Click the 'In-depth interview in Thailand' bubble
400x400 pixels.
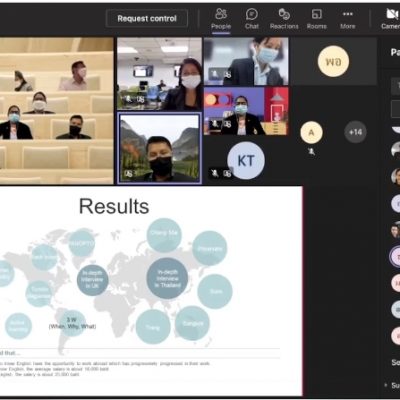pyautogui.click(x=167, y=278)
